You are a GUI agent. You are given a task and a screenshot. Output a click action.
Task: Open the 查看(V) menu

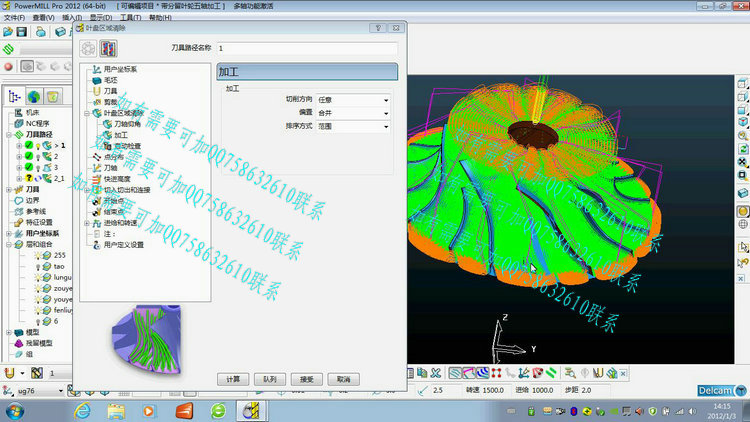(x=43, y=17)
